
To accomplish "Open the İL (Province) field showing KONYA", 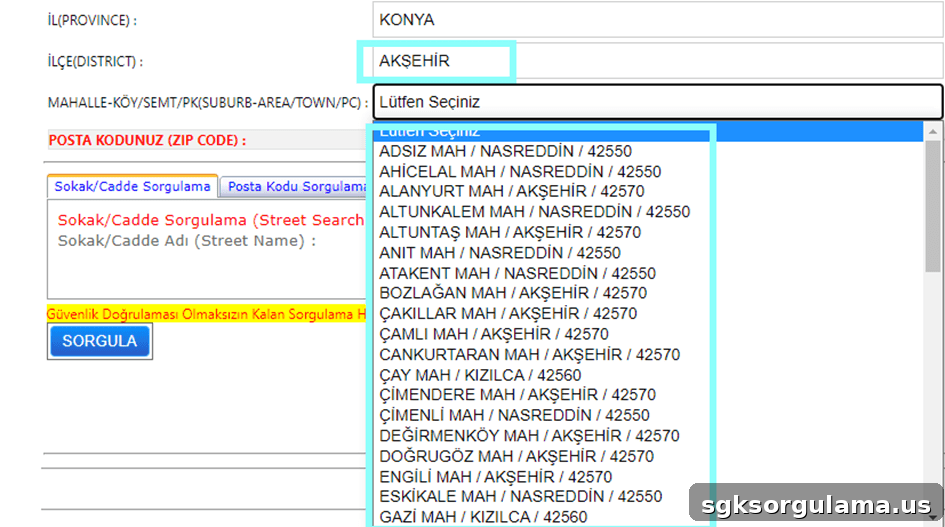I will tap(658, 20).
